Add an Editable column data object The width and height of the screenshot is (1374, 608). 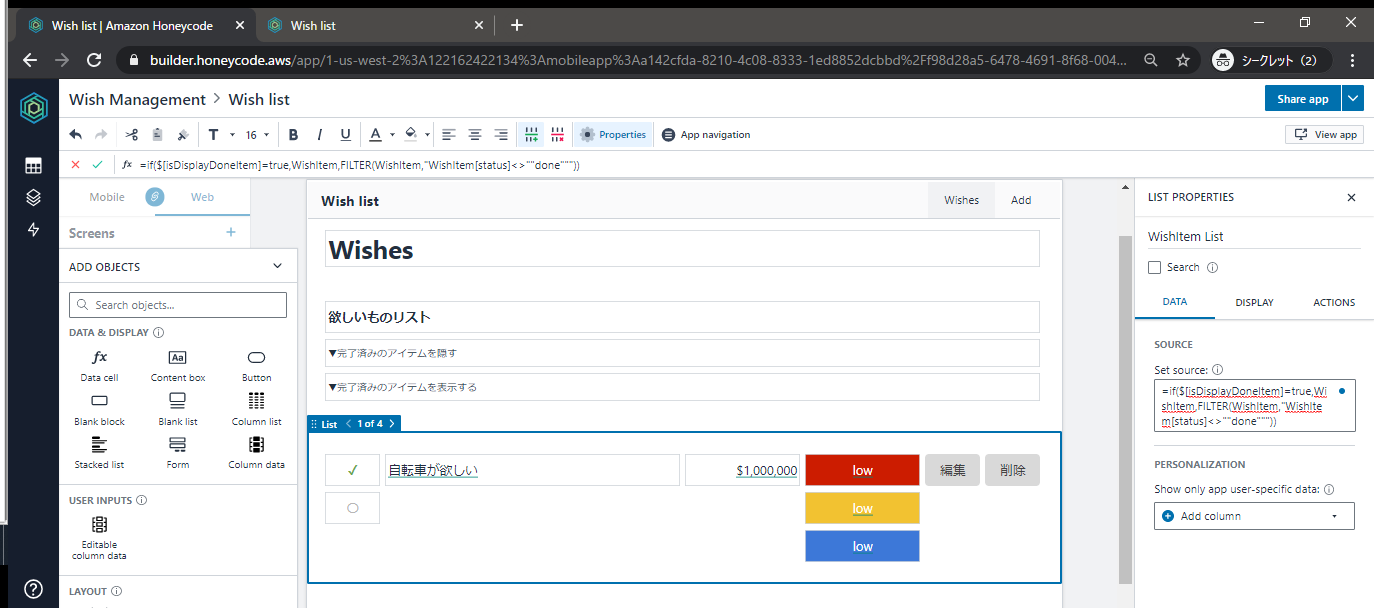point(99,537)
